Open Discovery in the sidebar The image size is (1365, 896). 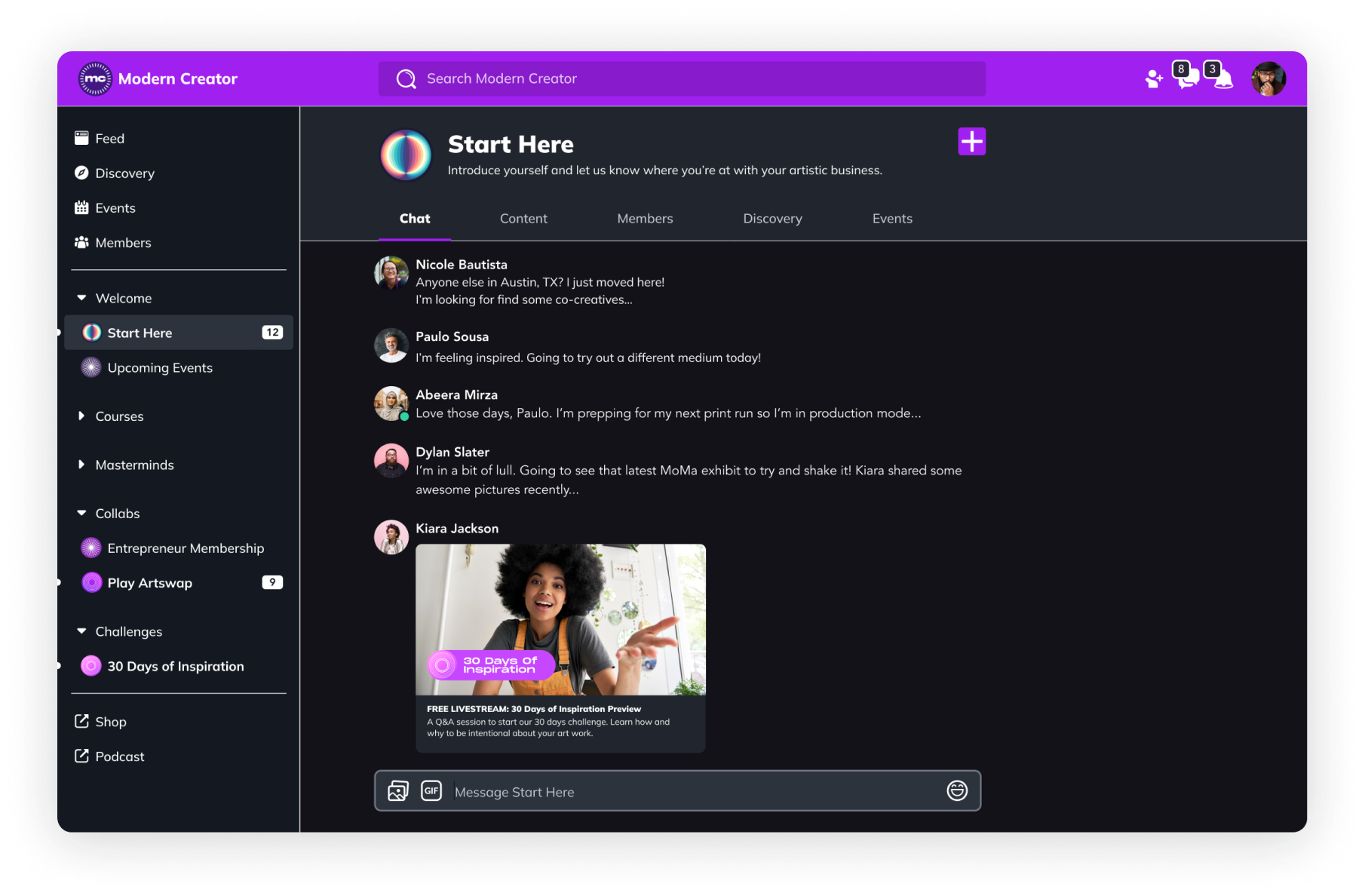coord(125,173)
